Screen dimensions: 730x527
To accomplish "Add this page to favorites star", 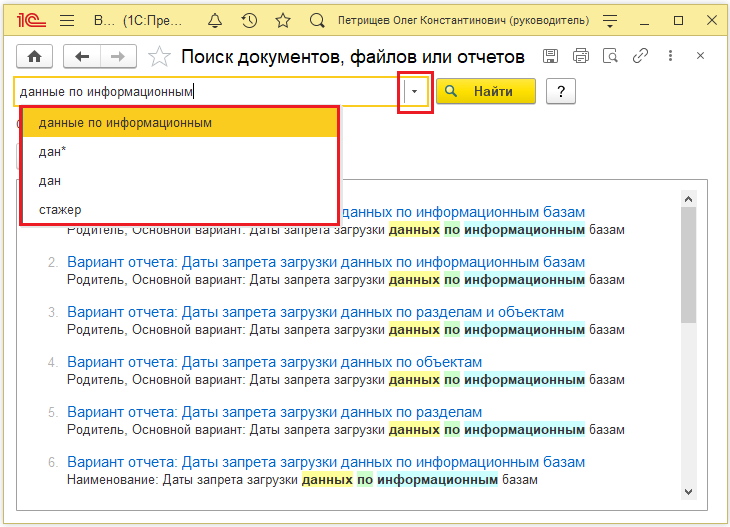I will point(159,57).
